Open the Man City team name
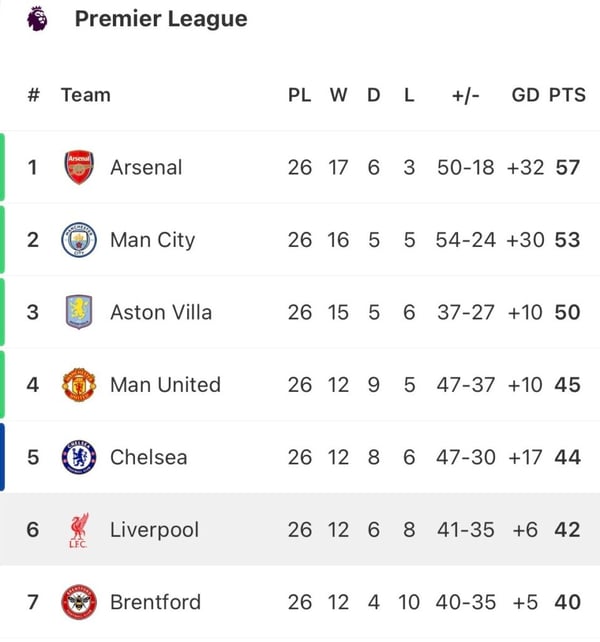This screenshot has width=600, height=642. pyautogui.click(x=152, y=240)
